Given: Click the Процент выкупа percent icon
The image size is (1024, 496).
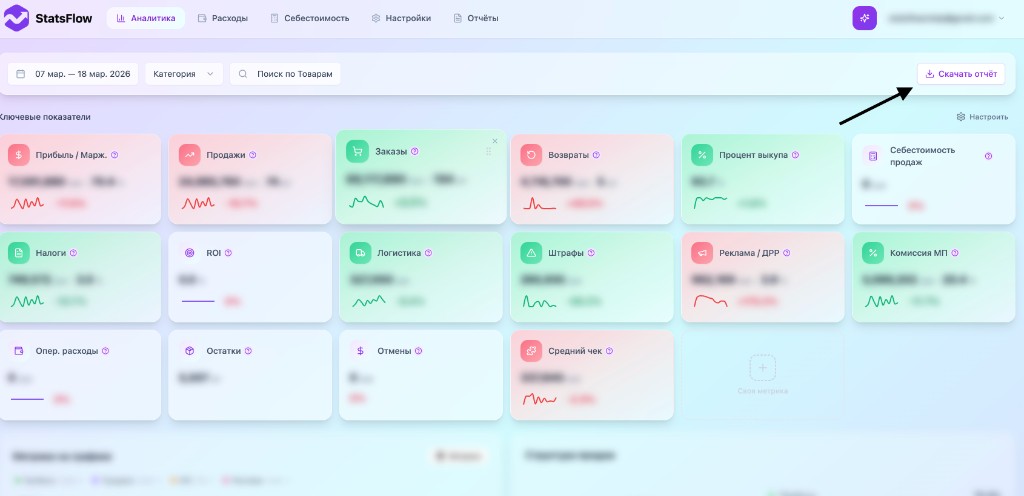Looking at the screenshot, I should pos(702,155).
